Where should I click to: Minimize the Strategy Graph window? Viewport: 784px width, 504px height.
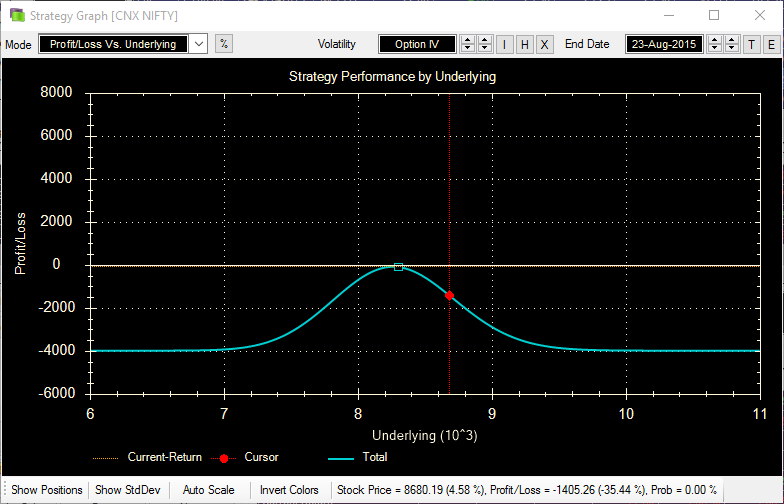coord(669,16)
